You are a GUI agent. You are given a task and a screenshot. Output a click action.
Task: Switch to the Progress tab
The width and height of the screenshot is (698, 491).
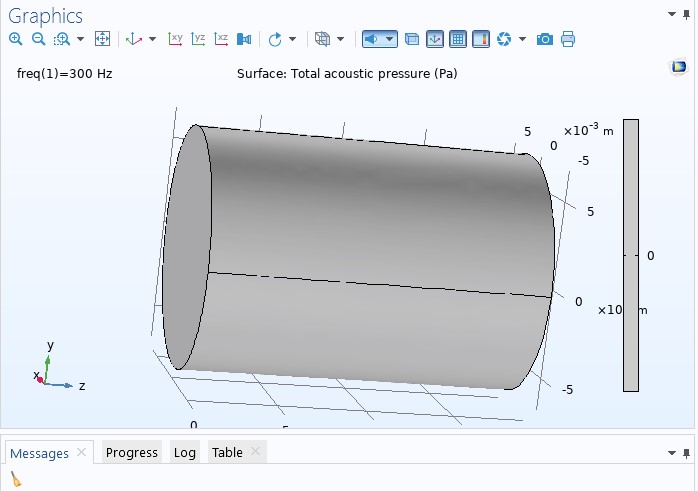pos(132,453)
